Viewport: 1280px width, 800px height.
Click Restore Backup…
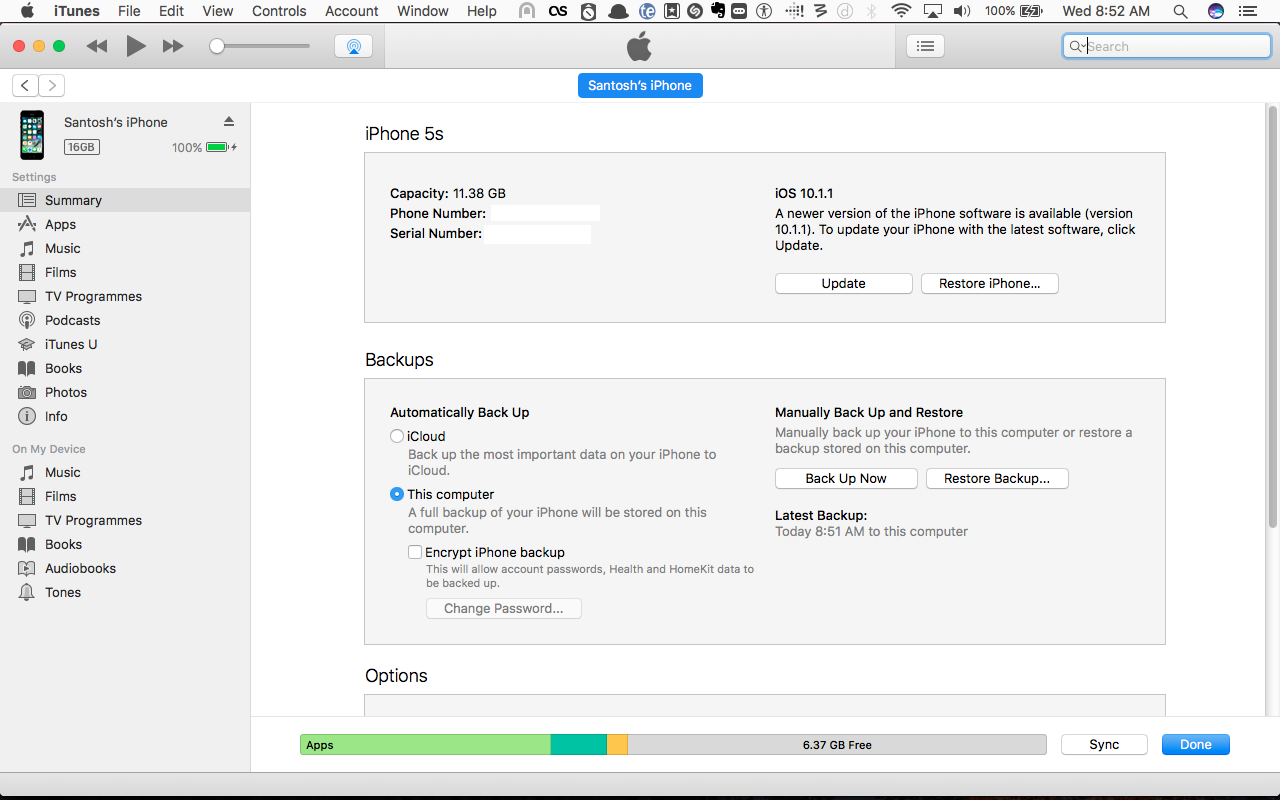[997, 478]
